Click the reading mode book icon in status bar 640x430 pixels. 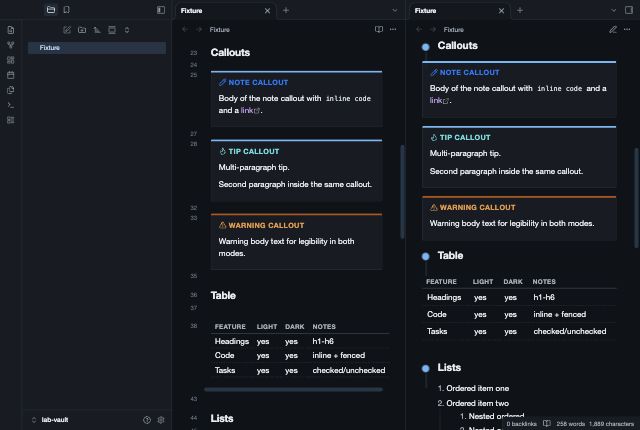(547, 424)
